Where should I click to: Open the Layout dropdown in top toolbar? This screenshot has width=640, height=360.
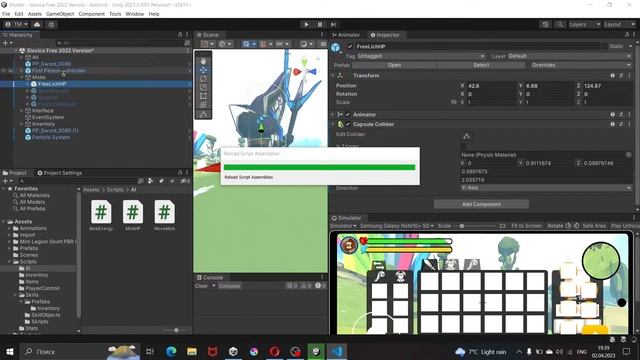[619, 24]
